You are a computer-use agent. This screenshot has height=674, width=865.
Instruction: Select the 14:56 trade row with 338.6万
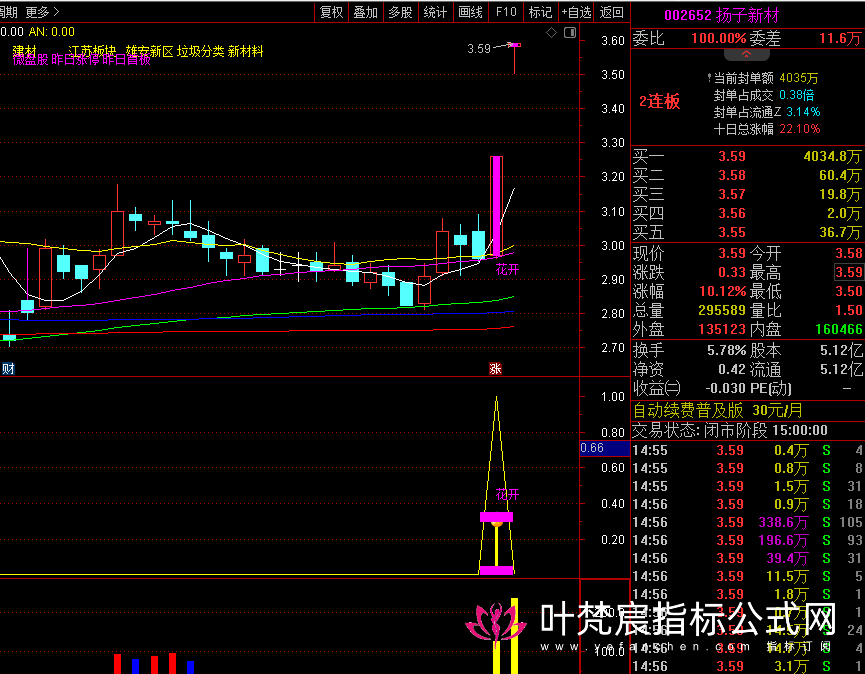[x=747, y=522]
